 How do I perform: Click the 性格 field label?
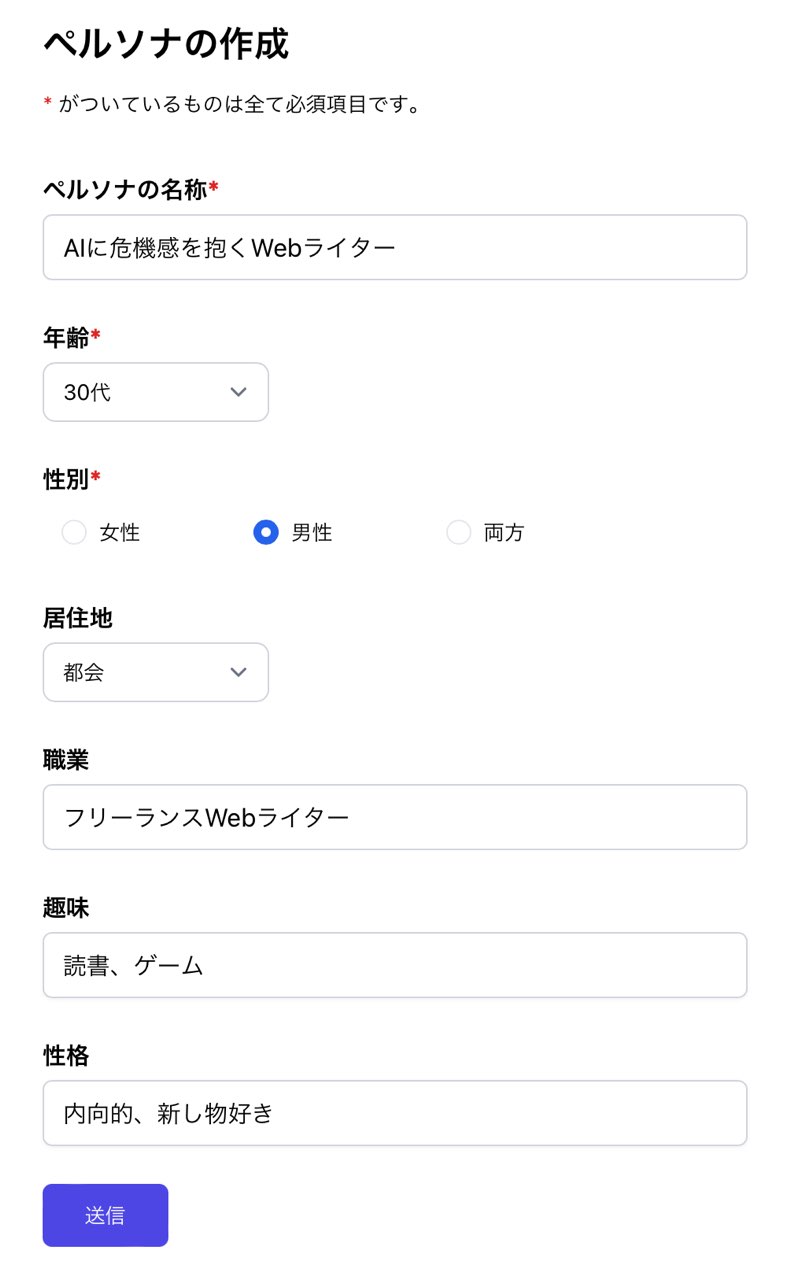(x=66, y=1056)
